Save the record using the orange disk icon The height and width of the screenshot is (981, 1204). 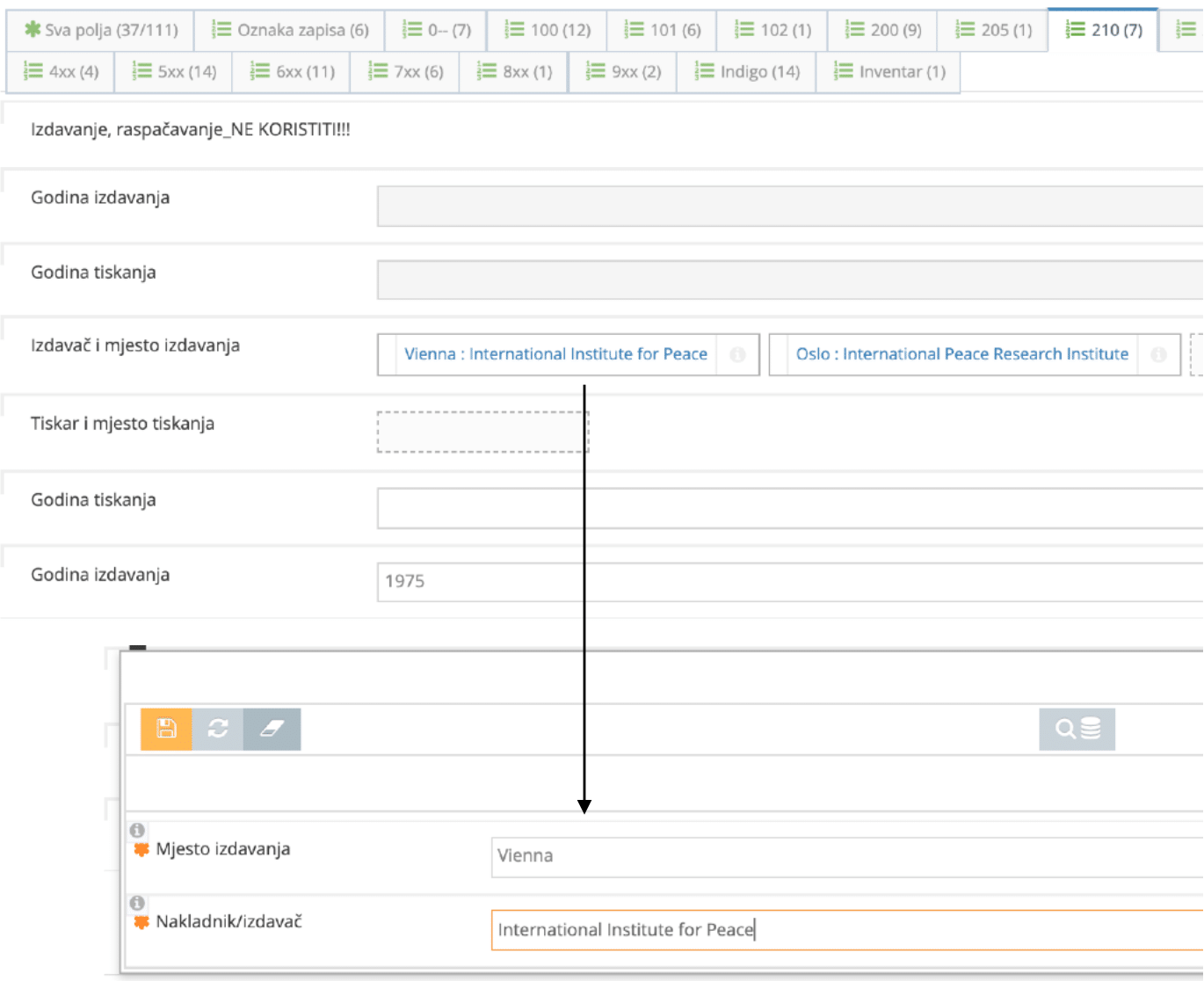click(x=167, y=729)
